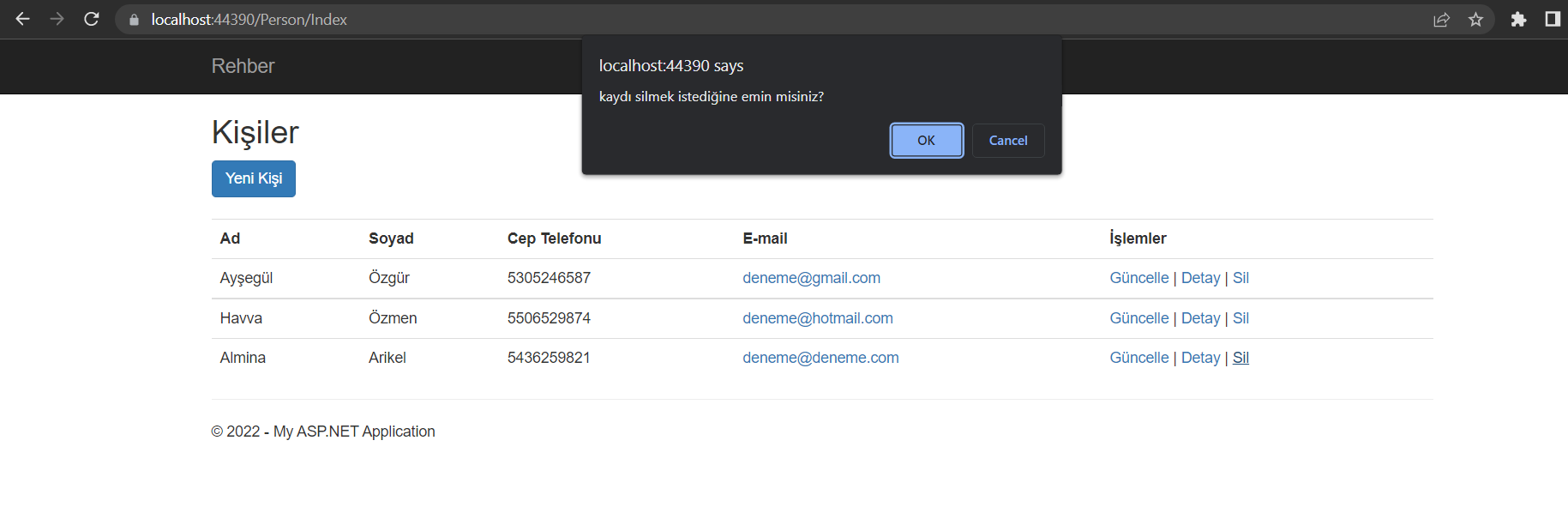Click Sil for Havva Özmen
The width and height of the screenshot is (1568, 513).
coord(1241,318)
